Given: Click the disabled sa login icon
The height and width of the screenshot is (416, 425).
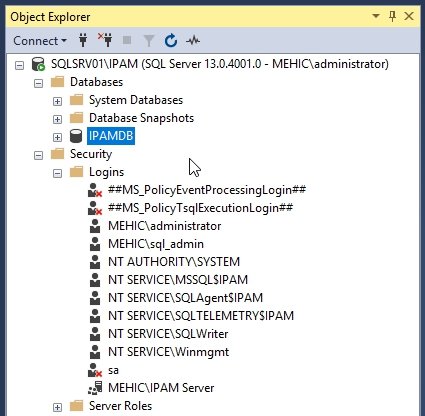Looking at the screenshot, I should (95, 370).
